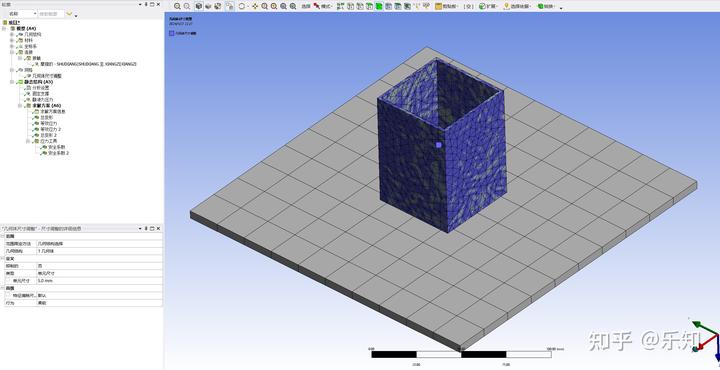Enable the element selection filter
720x370 pixels.
[407, 6]
